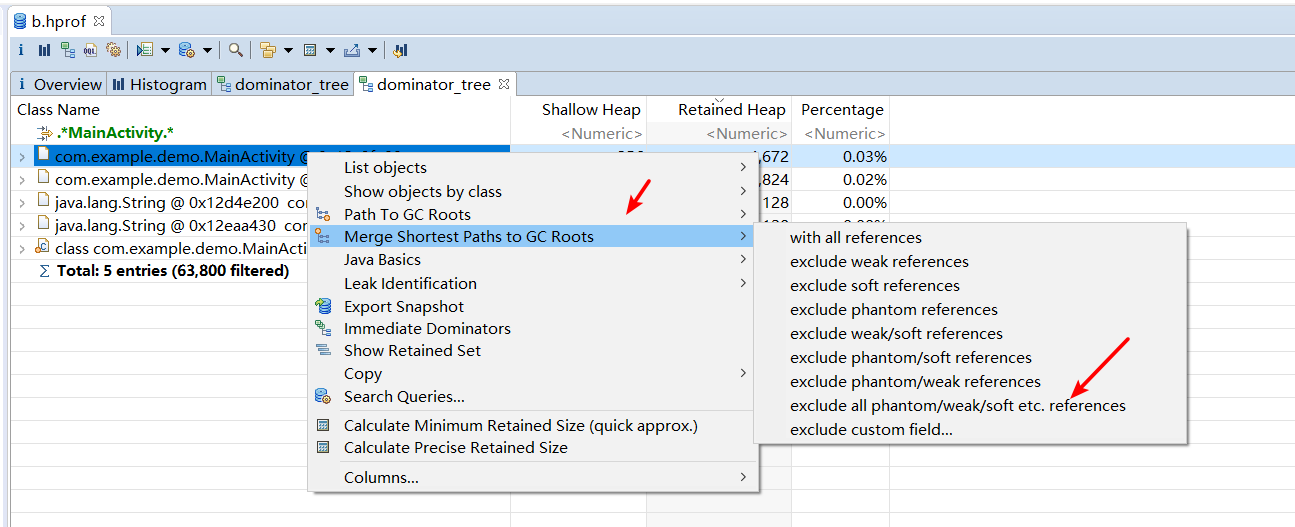1295x527 pixels.
Task: Open the heap dump overview info icon
Action: (x=21, y=50)
